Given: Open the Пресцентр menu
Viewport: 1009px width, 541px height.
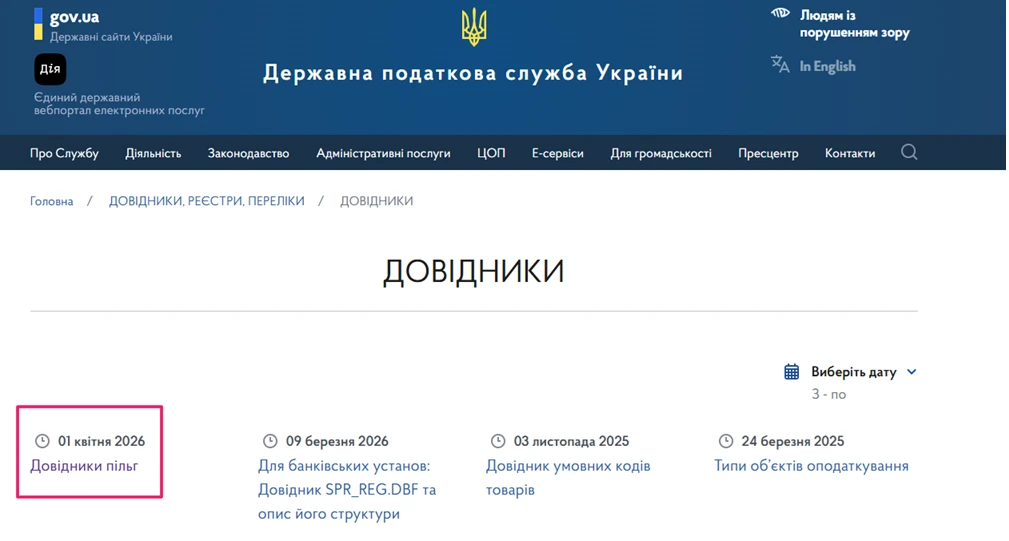Looking at the screenshot, I should 768,153.
